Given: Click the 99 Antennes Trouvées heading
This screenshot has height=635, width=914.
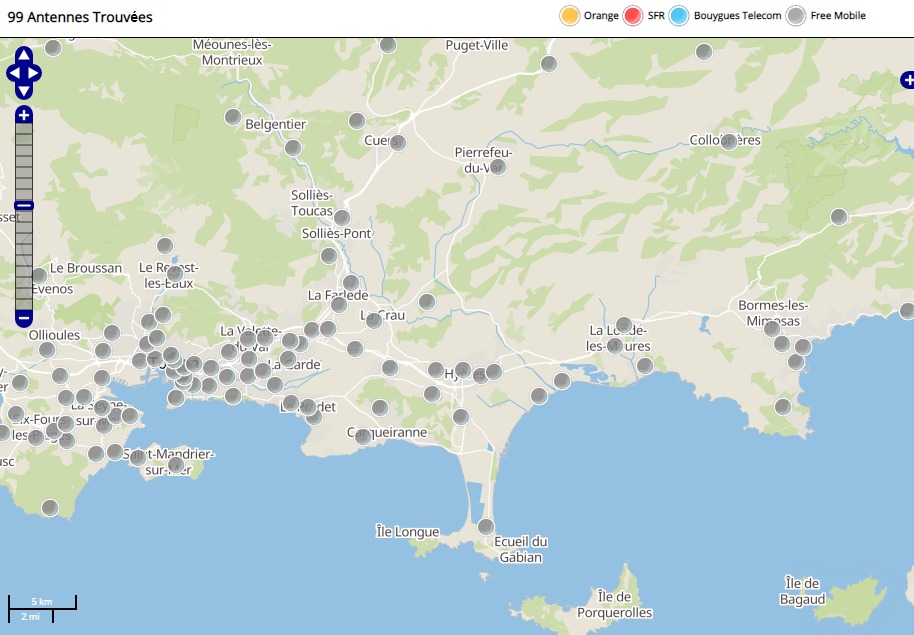Looking at the screenshot, I should pyautogui.click(x=80, y=17).
